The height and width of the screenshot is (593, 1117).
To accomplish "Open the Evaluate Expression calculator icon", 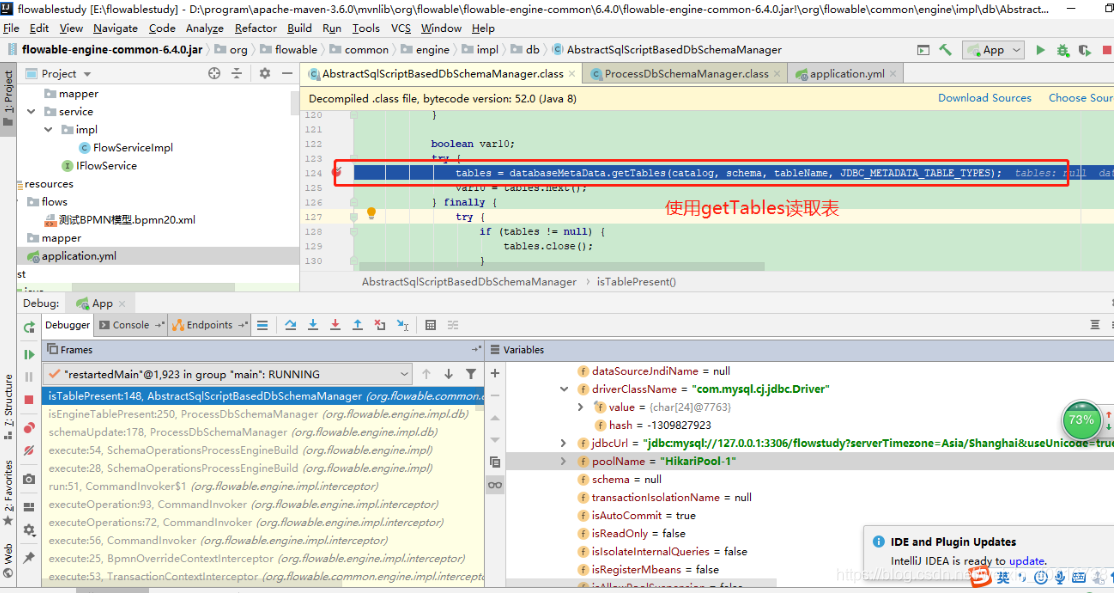I will 430,325.
